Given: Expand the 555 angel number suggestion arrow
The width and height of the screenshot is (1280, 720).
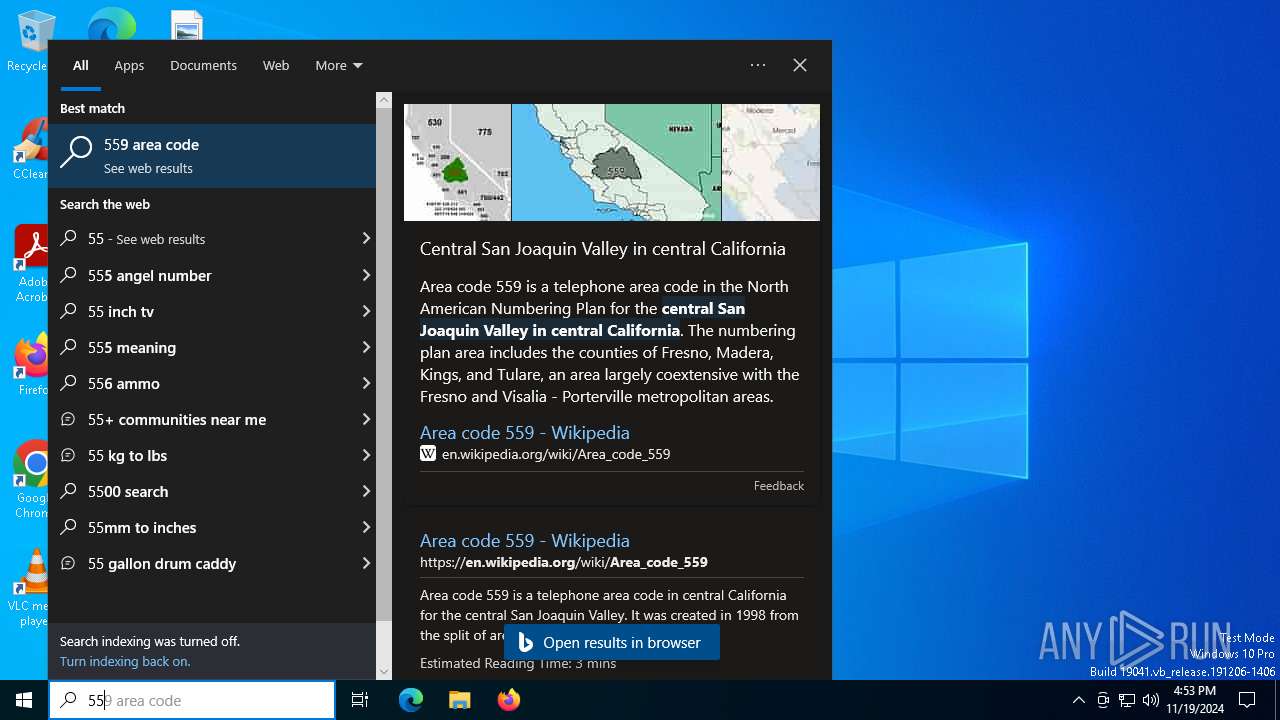Looking at the screenshot, I should (x=366, y=275).
